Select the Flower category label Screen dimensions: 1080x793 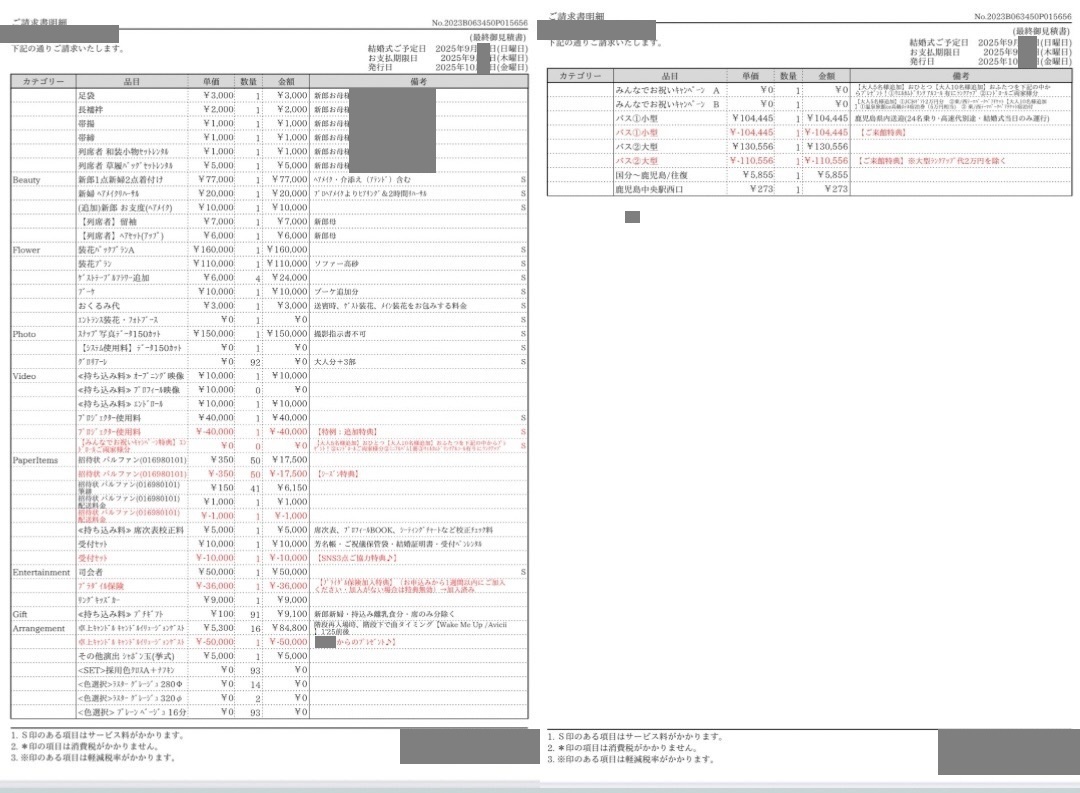(x=26, y=249)
